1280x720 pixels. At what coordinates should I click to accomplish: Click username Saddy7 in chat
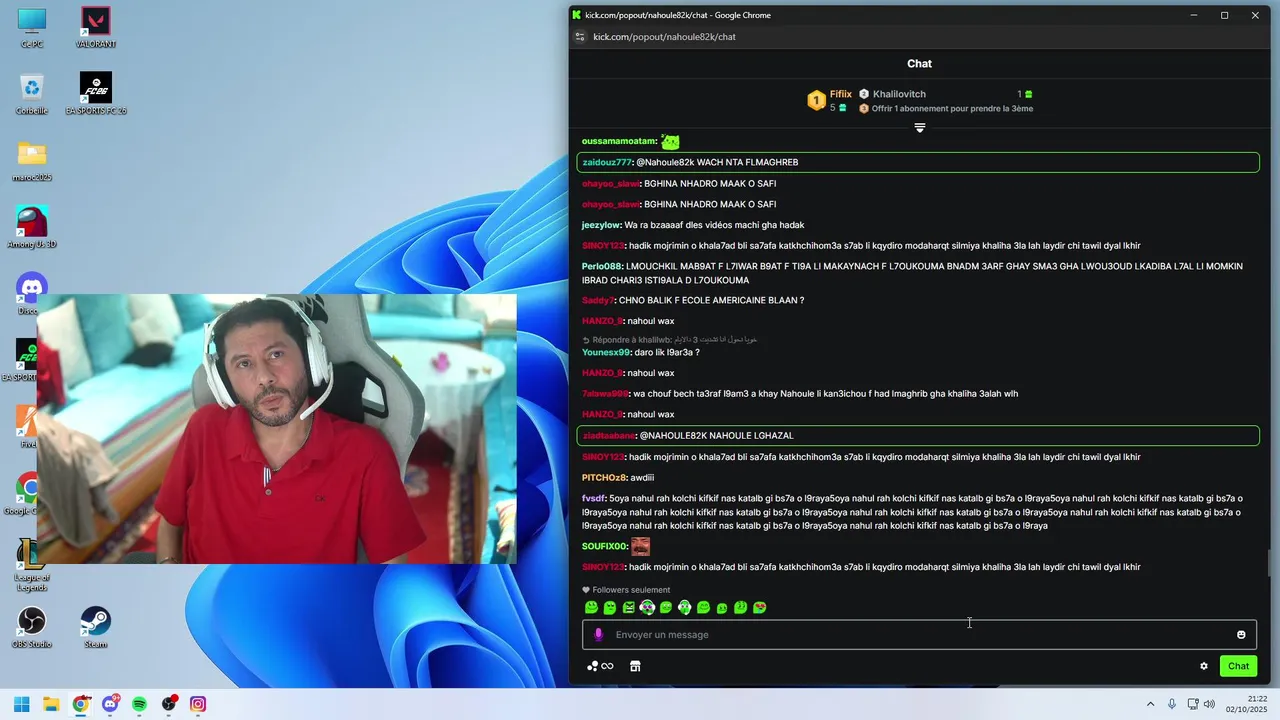[598, 301]
